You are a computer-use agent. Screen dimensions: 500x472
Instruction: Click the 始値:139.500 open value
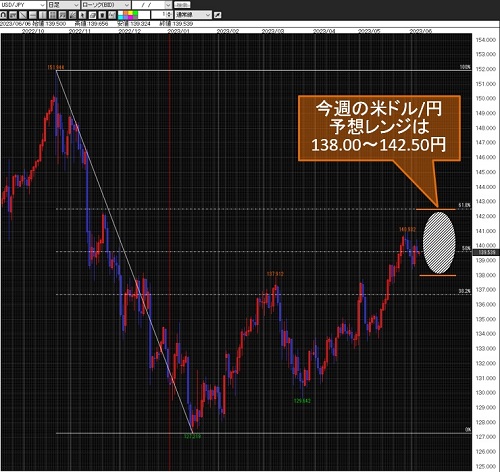(x=49, y=24)
